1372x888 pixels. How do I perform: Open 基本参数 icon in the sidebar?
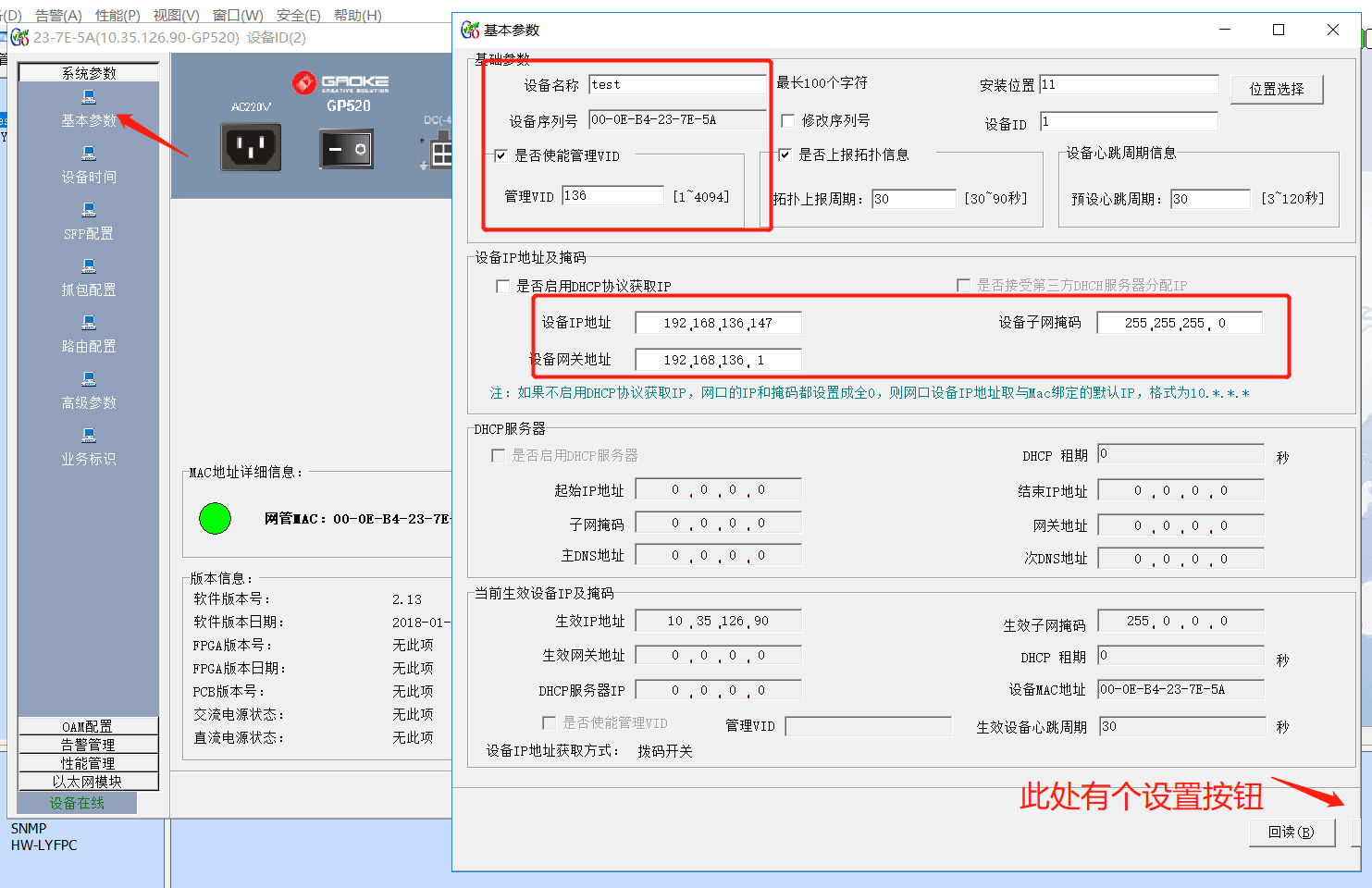89,97
